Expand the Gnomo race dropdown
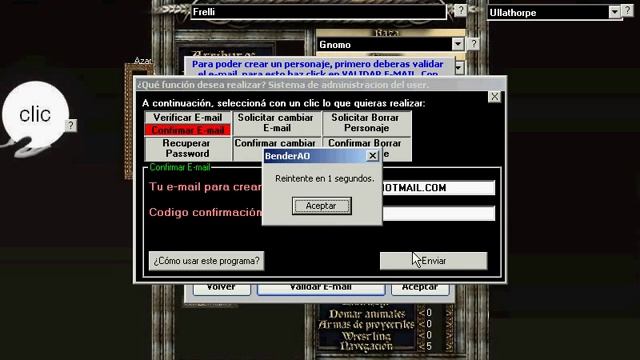Viewport: 640px width, 360px height. tap(458, 44)
